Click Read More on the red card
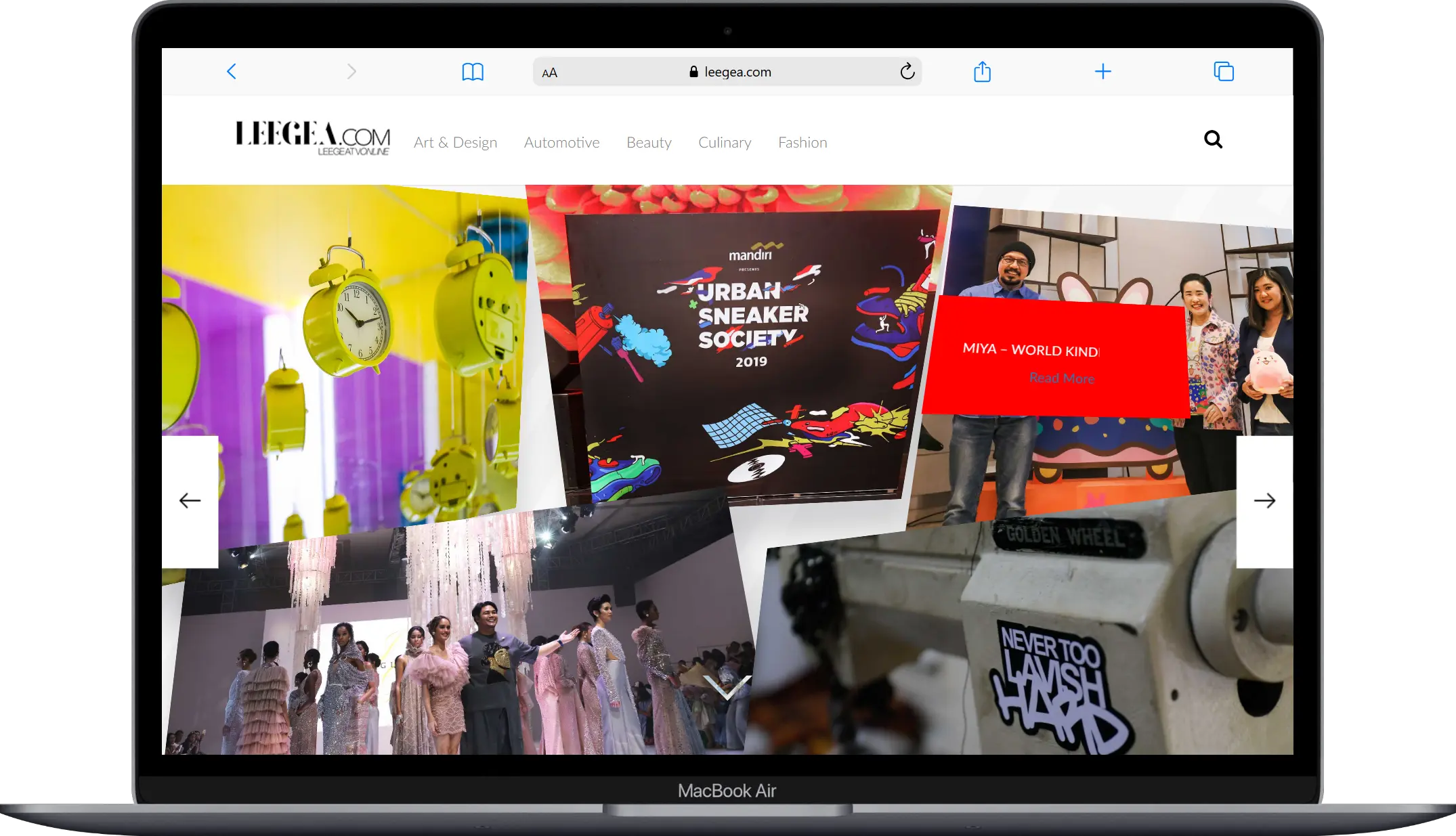1456x836 pixels. 1062,378
